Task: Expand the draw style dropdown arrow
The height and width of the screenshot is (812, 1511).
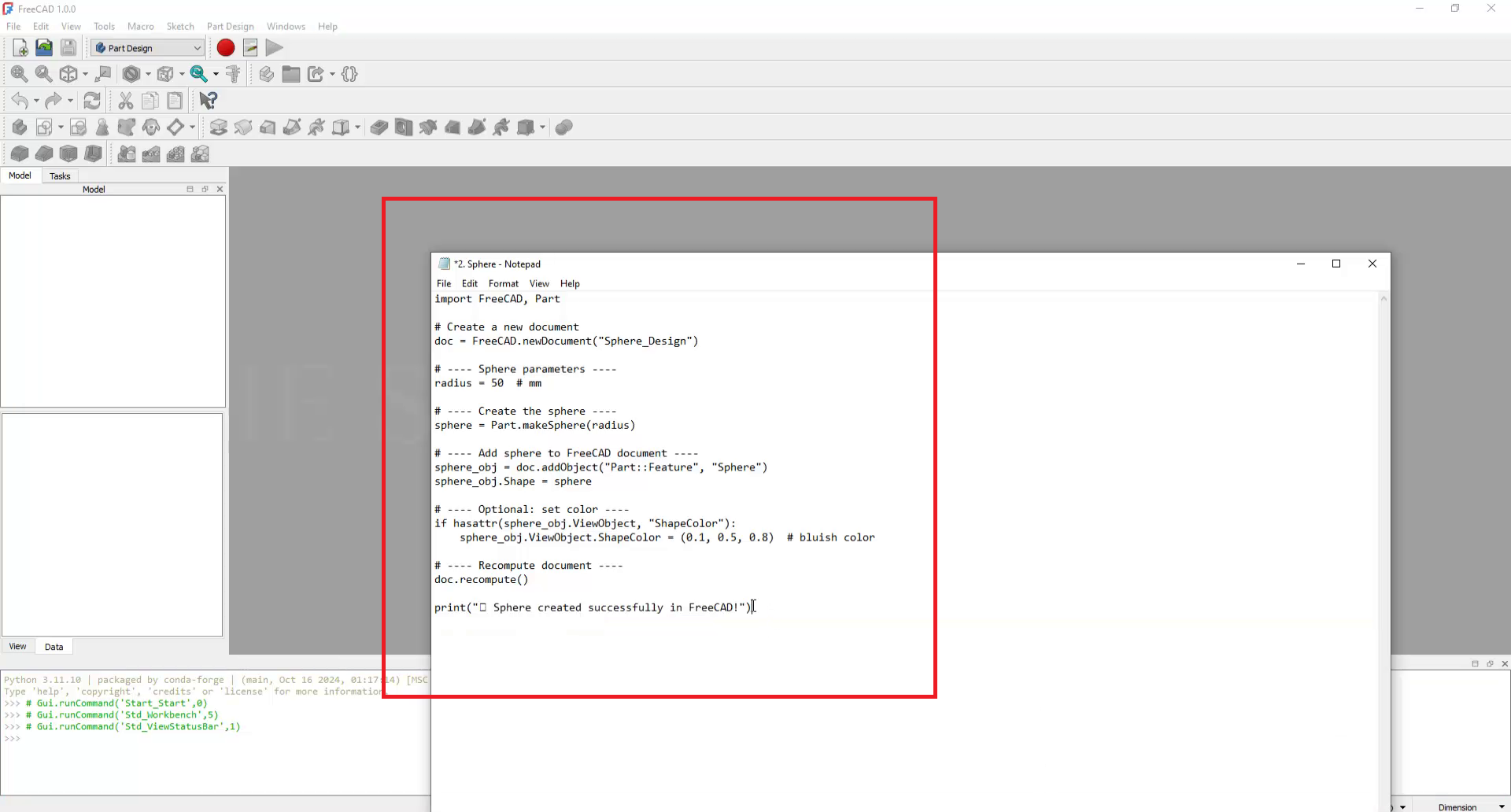Action: (x=148, y=75)
